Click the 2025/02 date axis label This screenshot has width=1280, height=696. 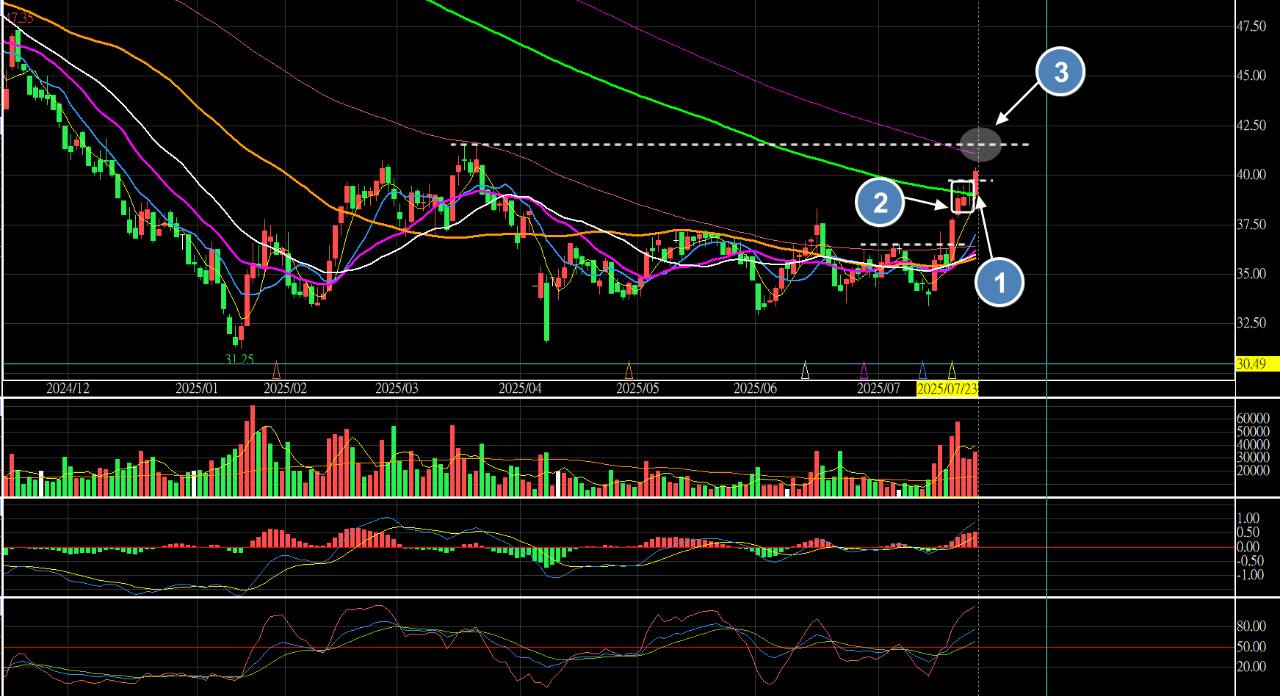click(286, 388)
